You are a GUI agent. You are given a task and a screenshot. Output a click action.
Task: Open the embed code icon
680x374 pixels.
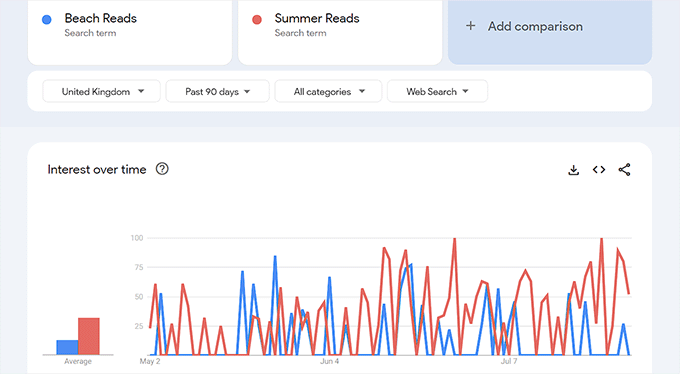[x=599, y=170]
